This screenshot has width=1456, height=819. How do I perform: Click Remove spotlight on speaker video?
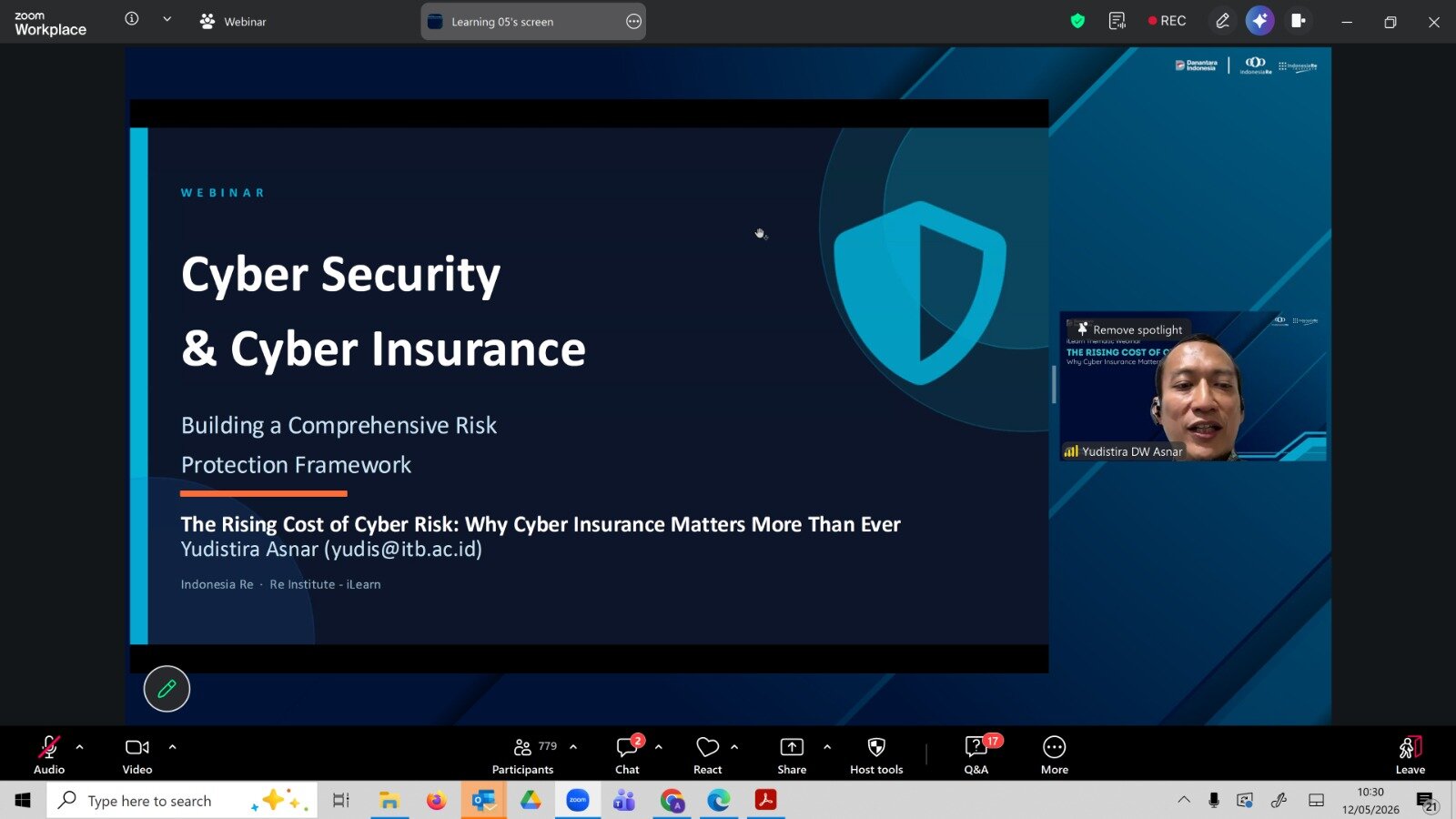[1129, 329]
